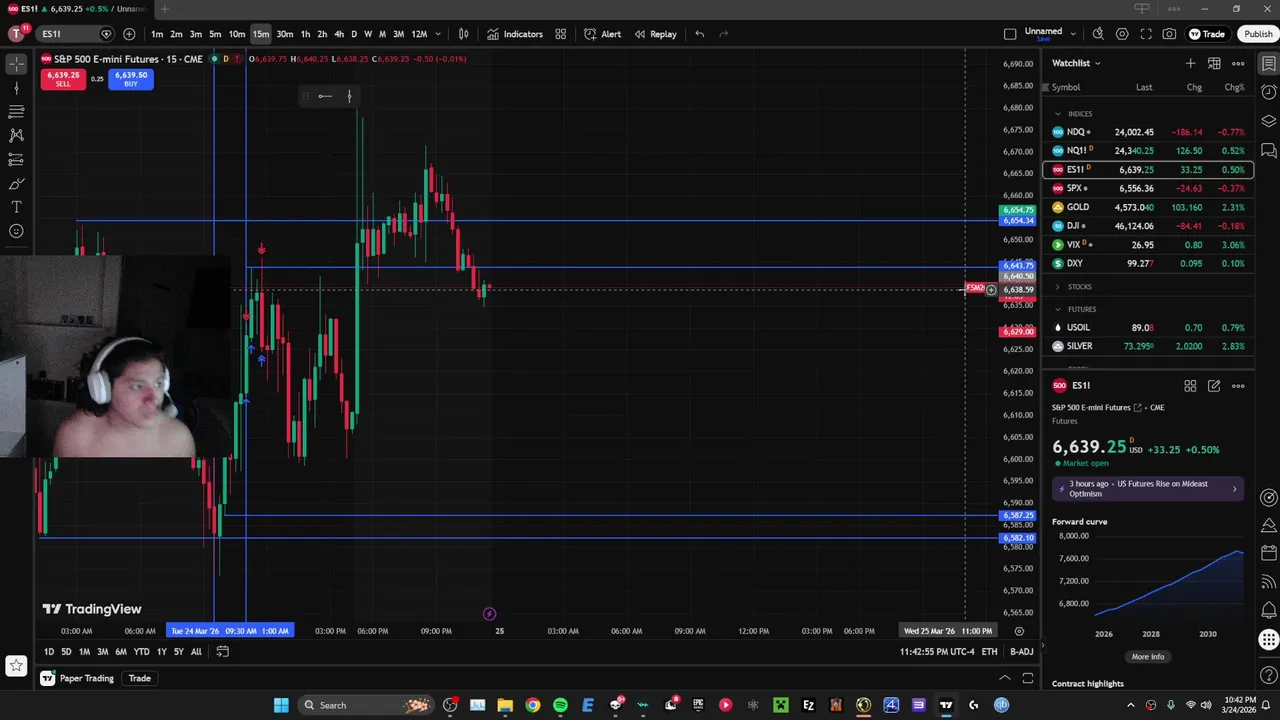The image size is (1280, 720).
Task: Undo last chart action
Action: [700, 34]
